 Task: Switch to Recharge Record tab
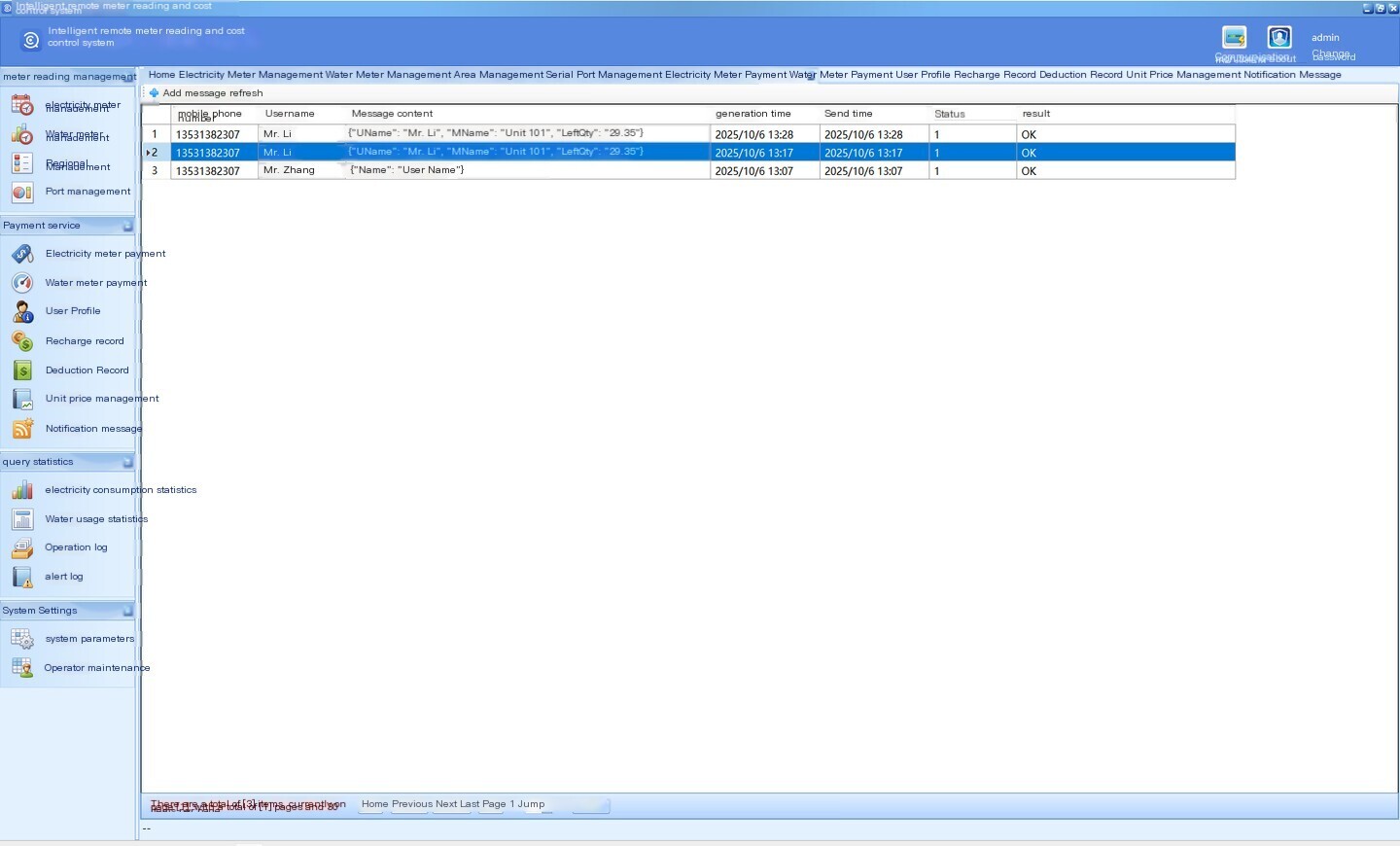pos(995,75)
